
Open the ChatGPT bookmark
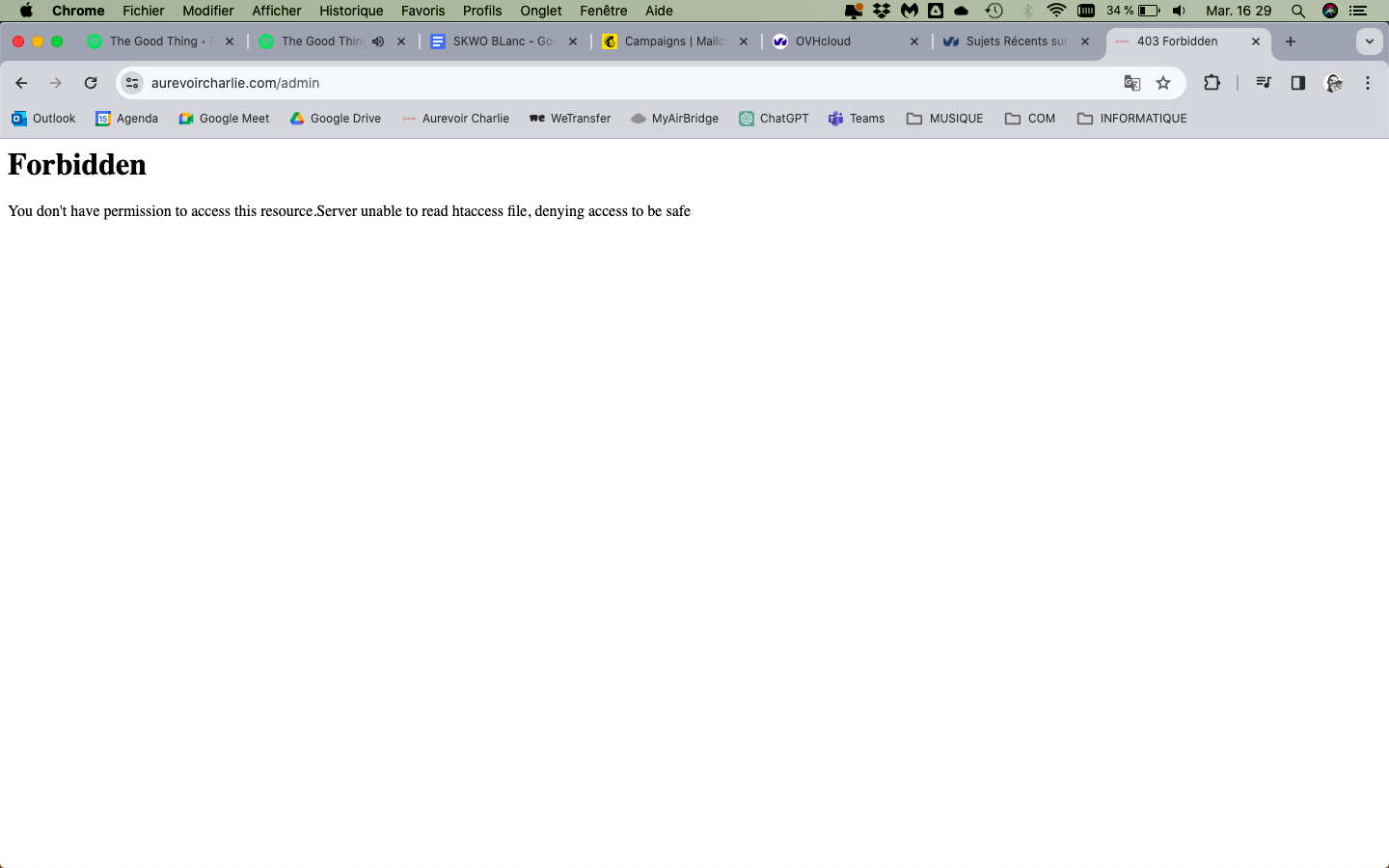click(774, 119)
